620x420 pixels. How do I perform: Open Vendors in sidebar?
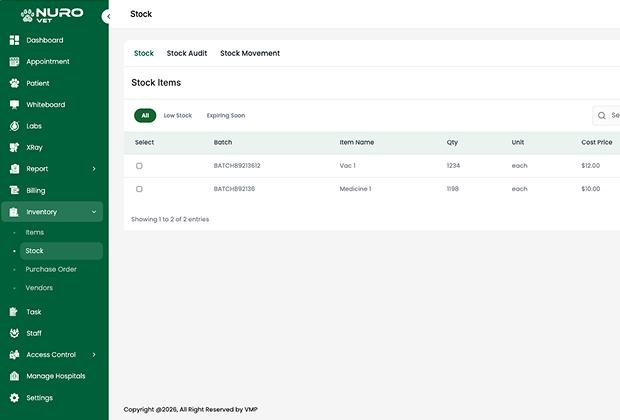39,288
